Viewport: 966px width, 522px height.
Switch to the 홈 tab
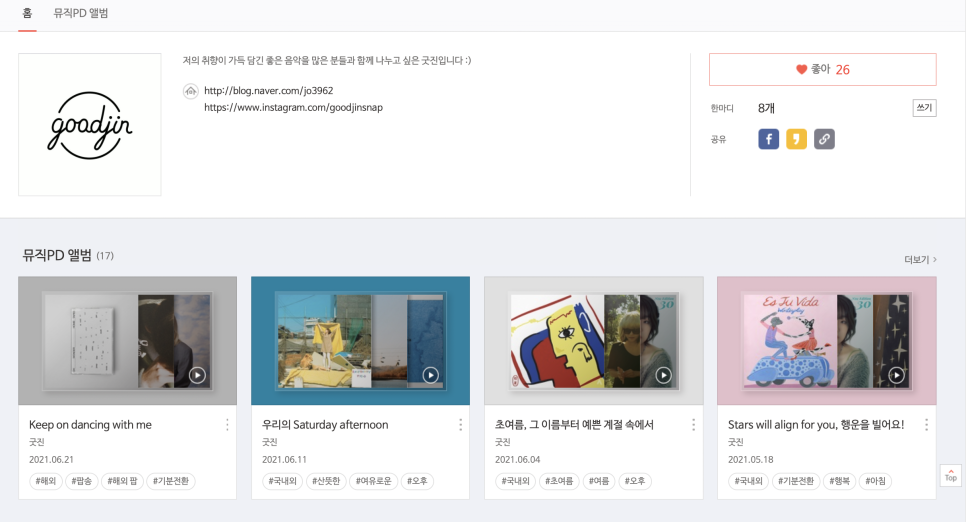tap(27, 13)
